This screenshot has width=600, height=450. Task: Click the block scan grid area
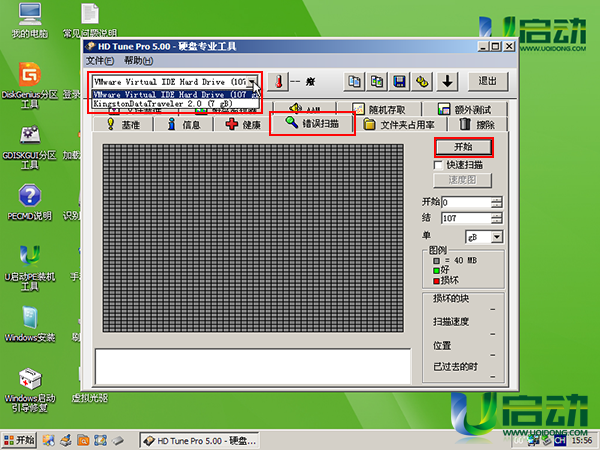tap(253, 238)
